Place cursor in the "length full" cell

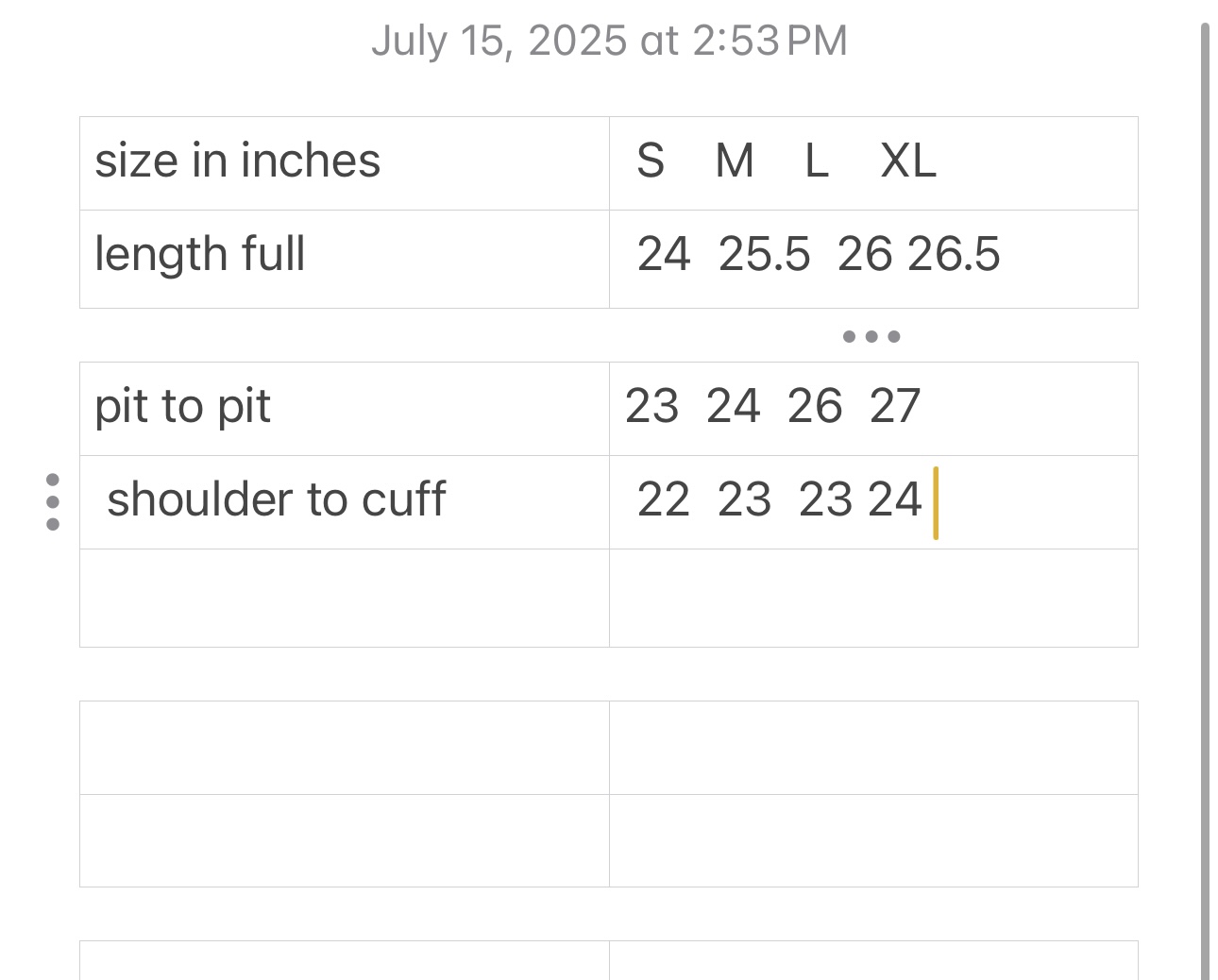[x=344, y=258]
